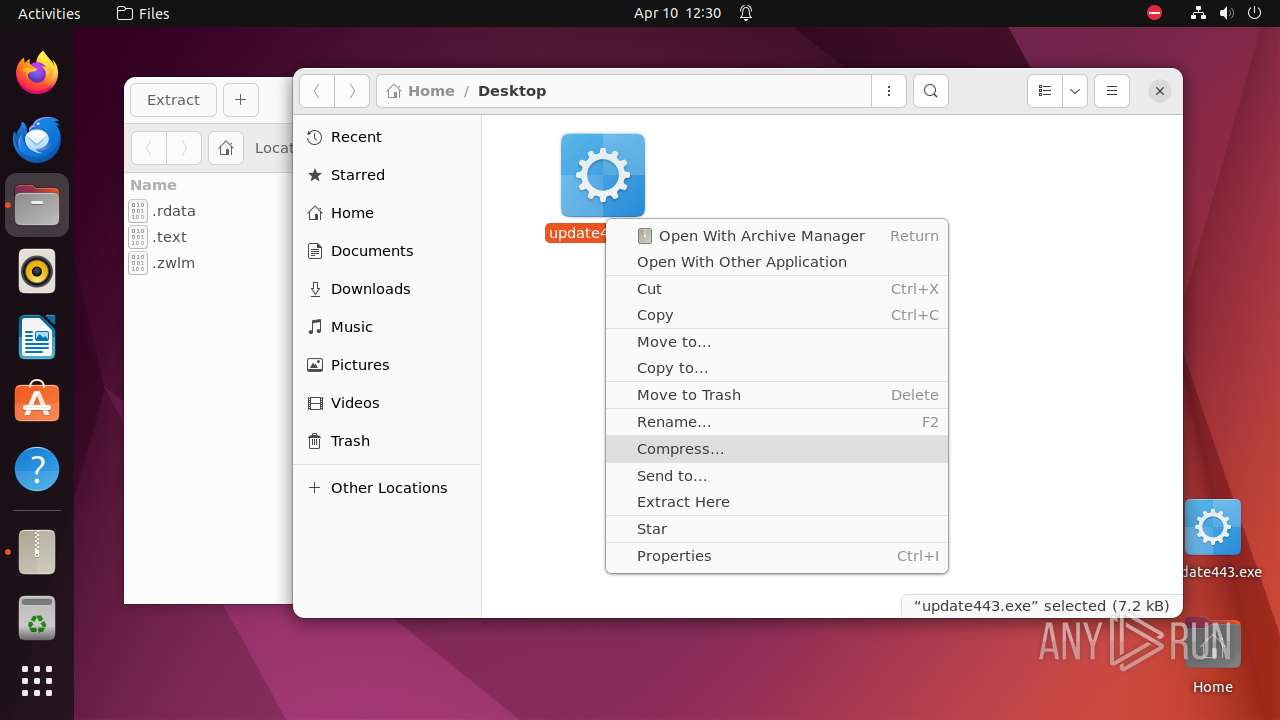The height and width of the screenshot is (720, 1280).
Task: Open clock and calendar Apr 10 12:30
Action: pos(677,13)
